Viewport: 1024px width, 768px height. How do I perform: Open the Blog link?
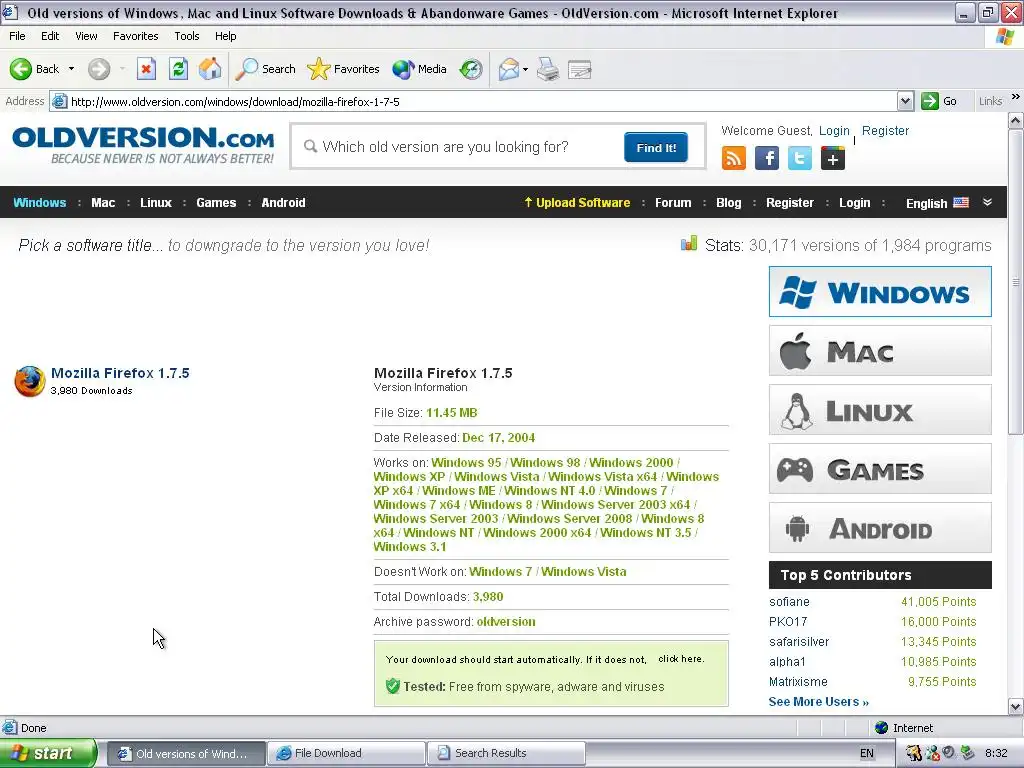coord(728,202)
